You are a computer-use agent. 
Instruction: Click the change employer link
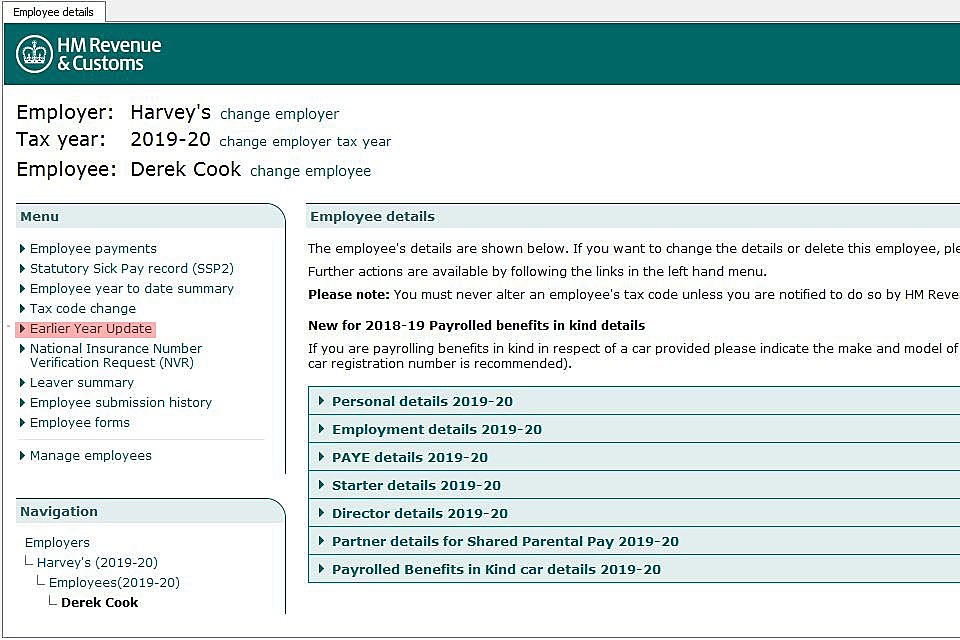coord(279,114)
